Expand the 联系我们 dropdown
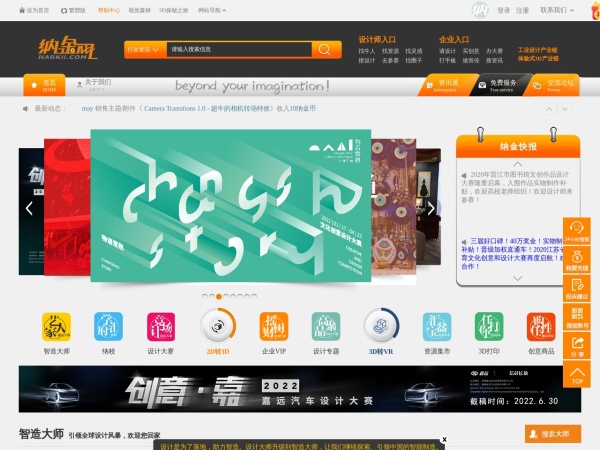This screenshot has height=450, width=600. [557, 10]
